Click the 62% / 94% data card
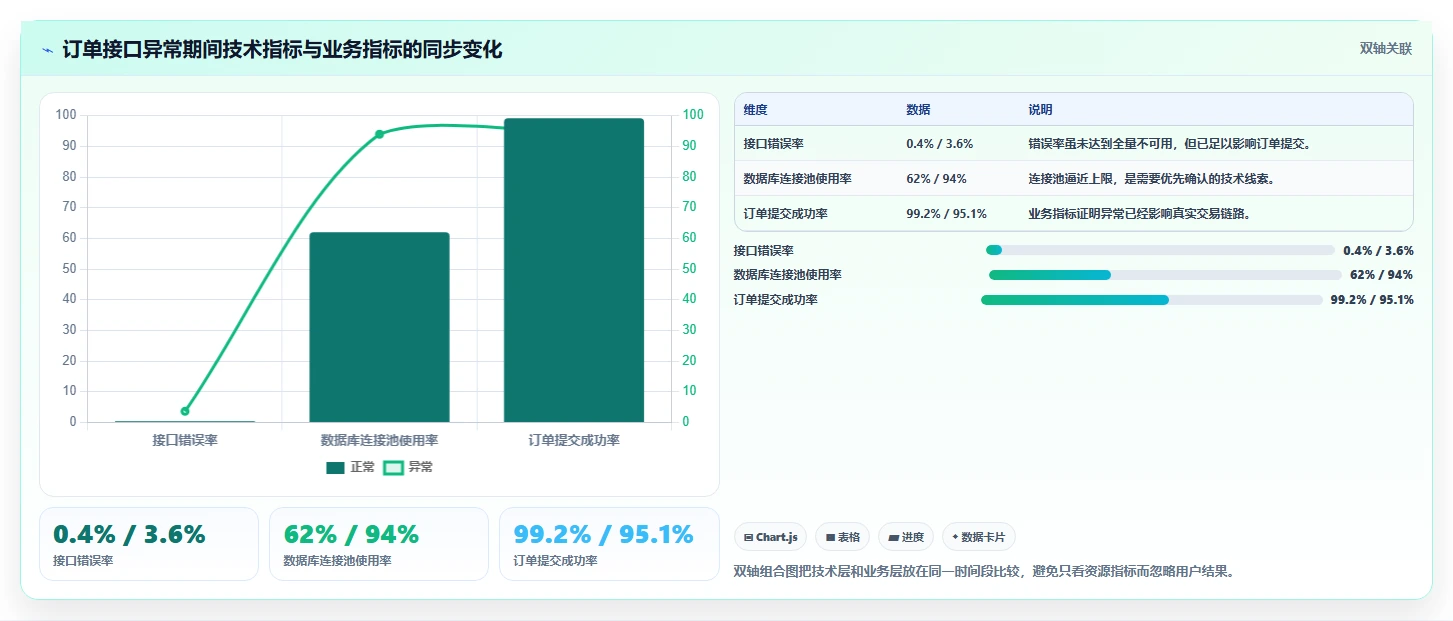 point(379,544)
